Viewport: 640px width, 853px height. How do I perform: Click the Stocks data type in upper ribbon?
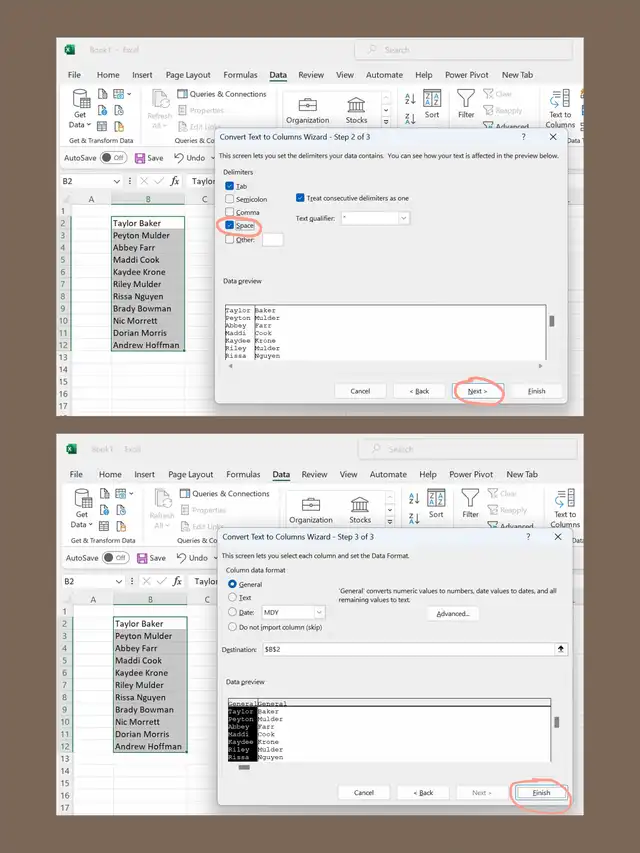pyautogui.click(x=356, y=108)
